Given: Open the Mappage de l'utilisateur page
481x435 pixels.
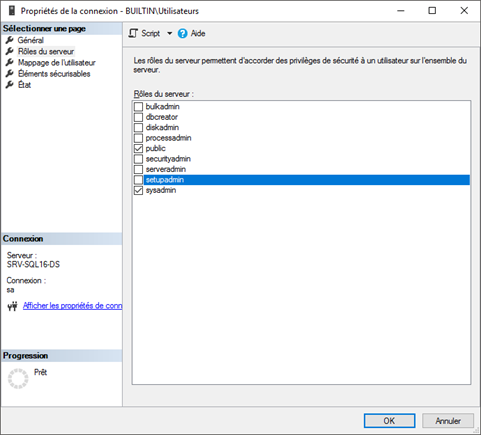Looking at the screenshot, I should click(57, 63).
